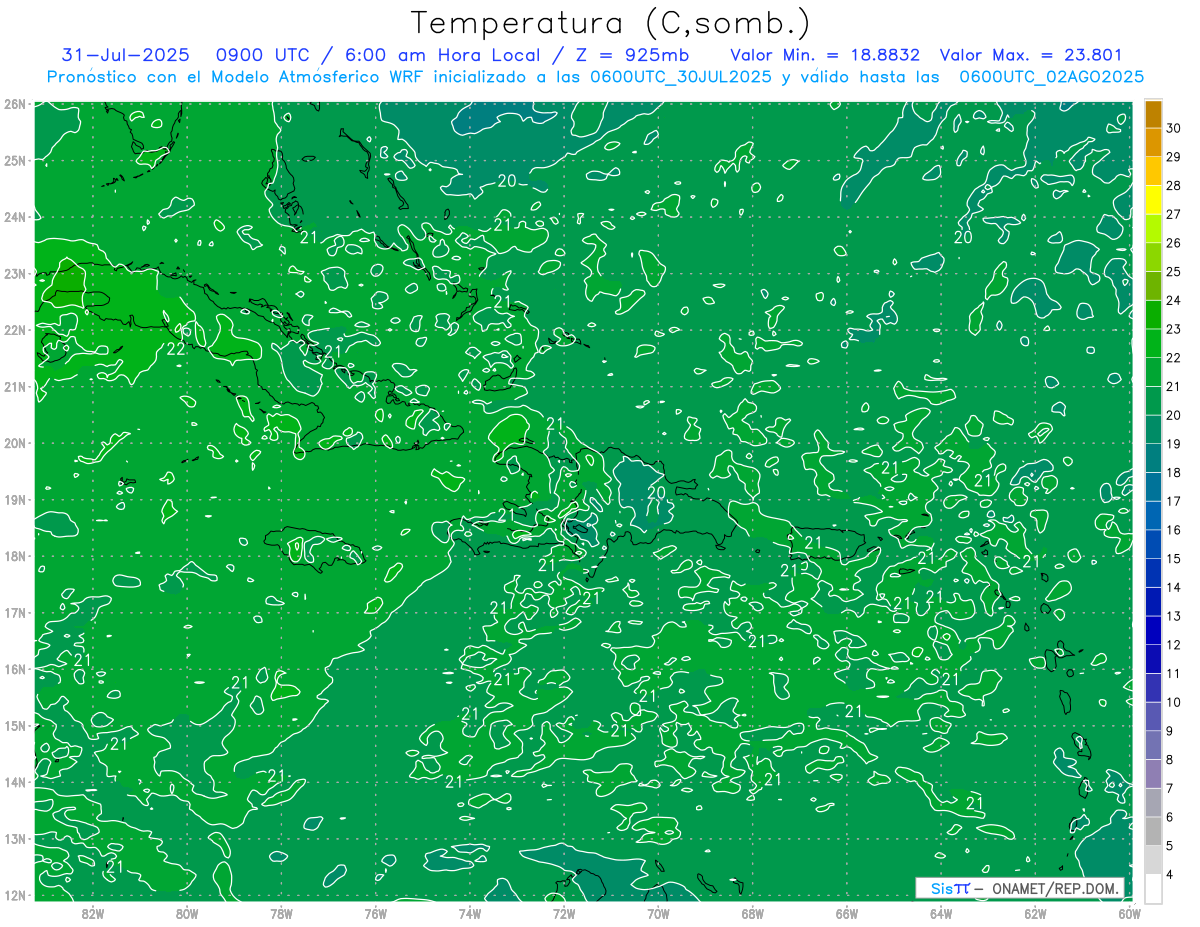
Task: Click the "22N" latitude axis label
Action: pos(14,330)
